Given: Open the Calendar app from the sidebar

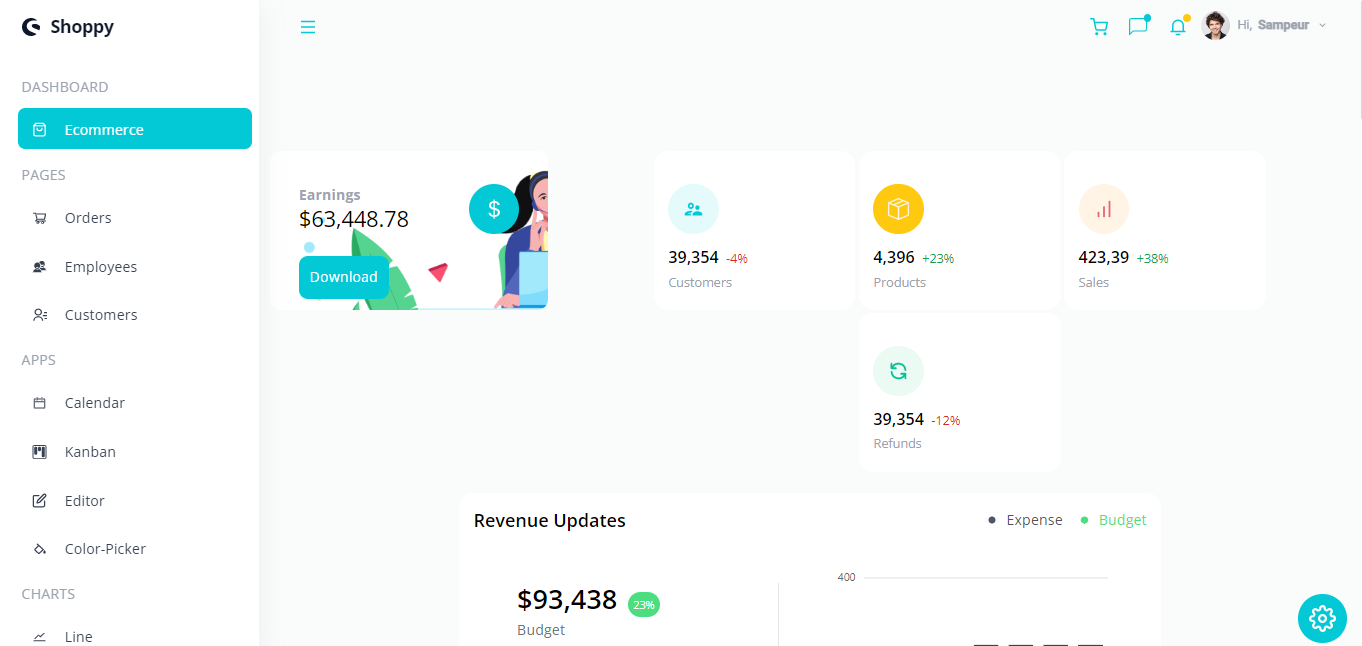Looking at the screenshot, I should tap(93, 402).
